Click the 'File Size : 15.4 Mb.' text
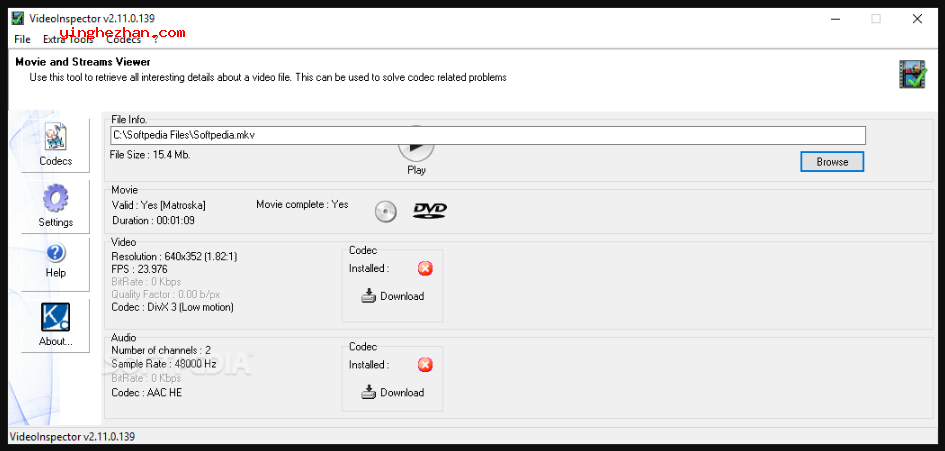 (150, 155)
